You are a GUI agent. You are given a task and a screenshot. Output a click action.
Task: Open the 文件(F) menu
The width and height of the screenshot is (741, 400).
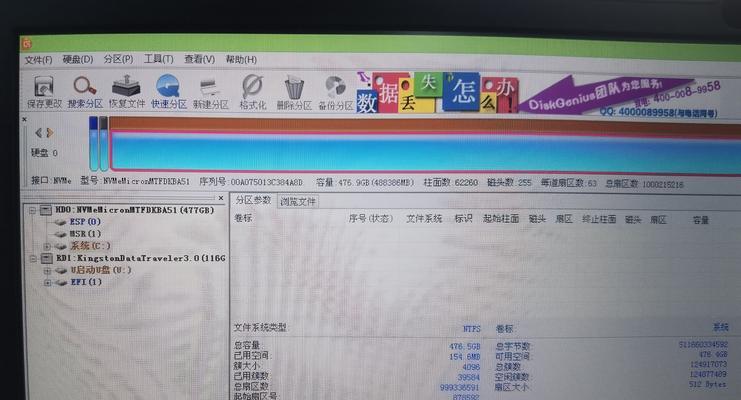(38, 60)
